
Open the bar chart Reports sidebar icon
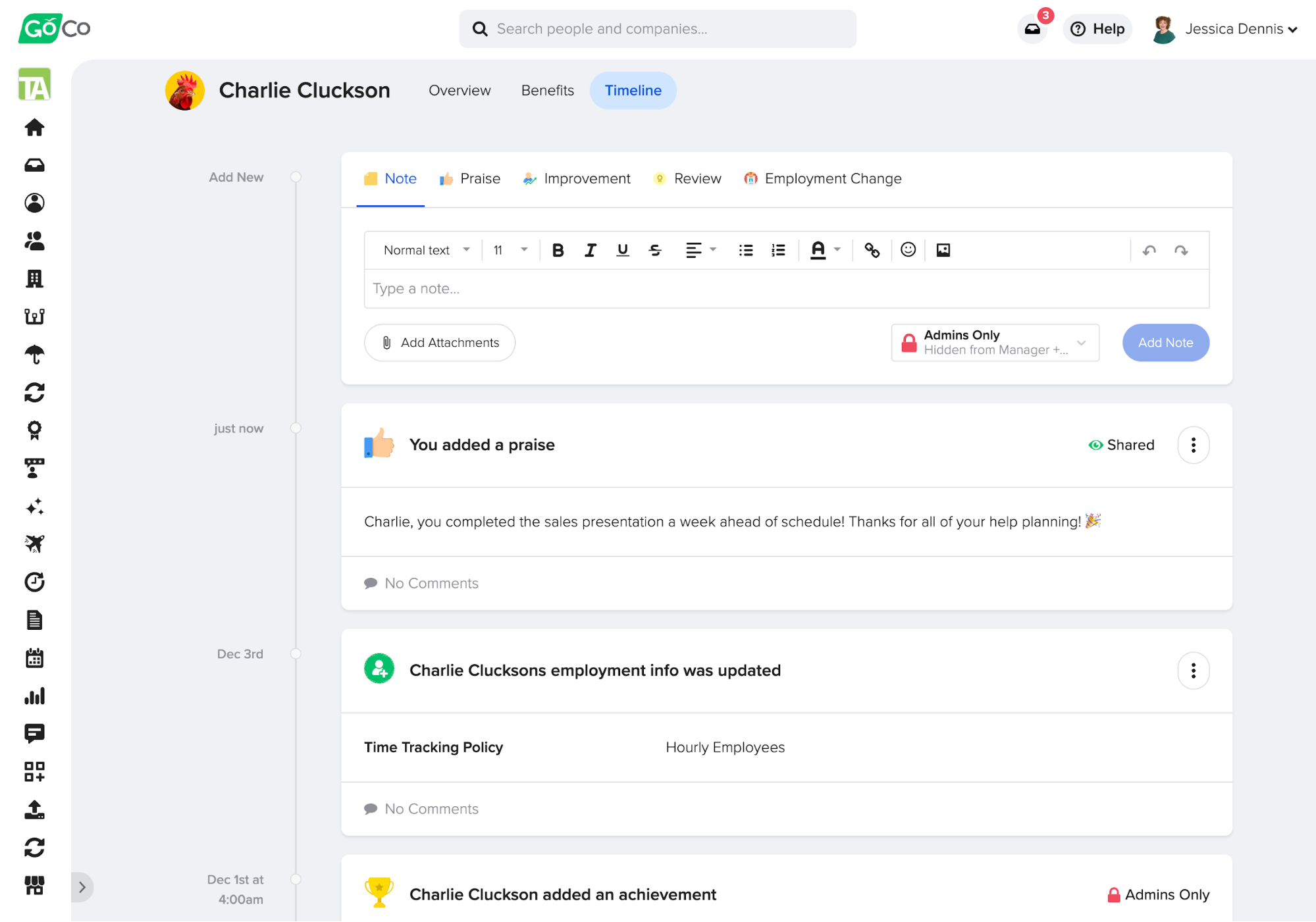pos(34,696)
